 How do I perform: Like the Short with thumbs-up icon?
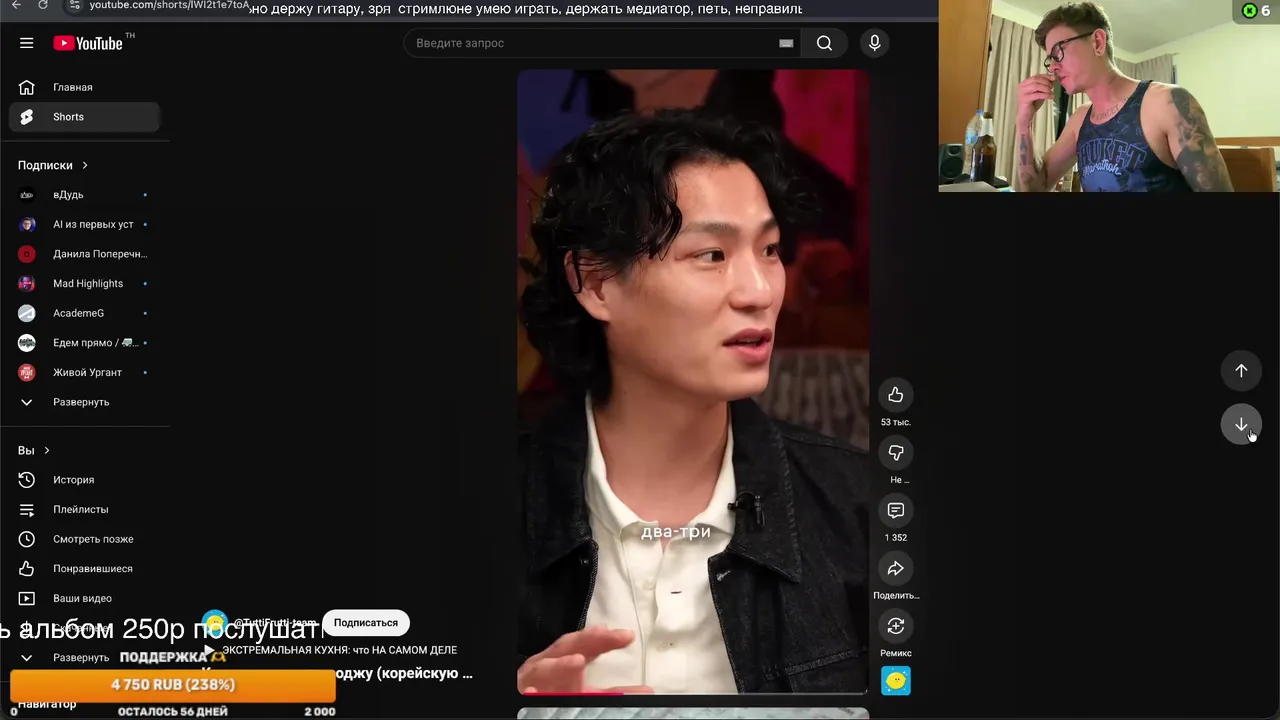tap(896, 395)
